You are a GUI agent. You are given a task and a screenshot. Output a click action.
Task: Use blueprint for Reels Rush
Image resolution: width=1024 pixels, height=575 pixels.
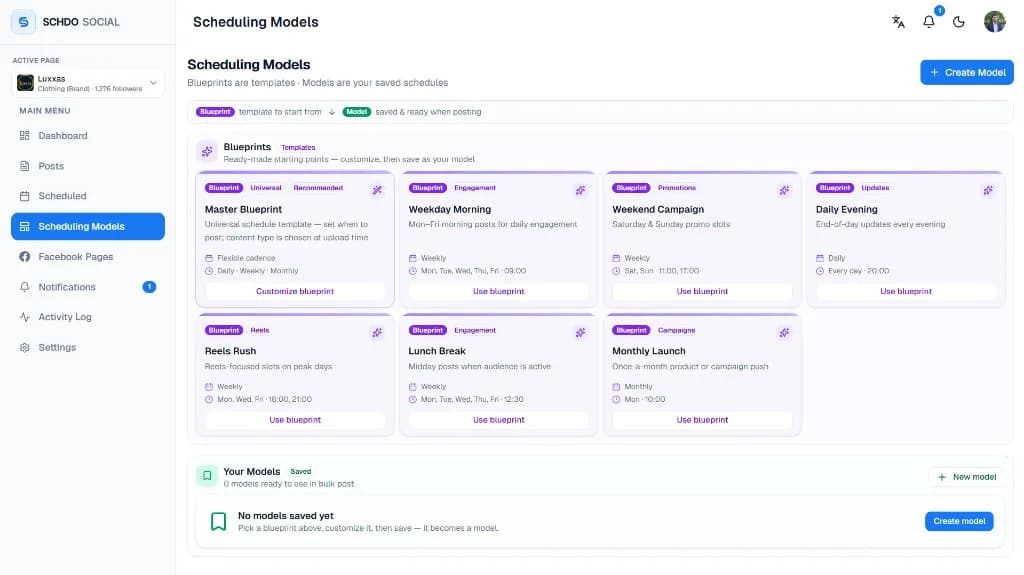(x=295, y=420)
